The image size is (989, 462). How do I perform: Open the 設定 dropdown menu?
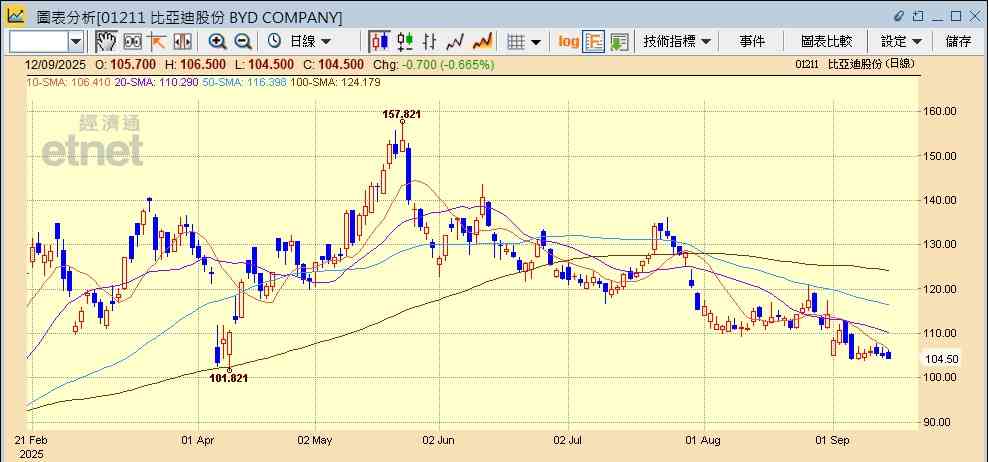[x=901, y=42]
